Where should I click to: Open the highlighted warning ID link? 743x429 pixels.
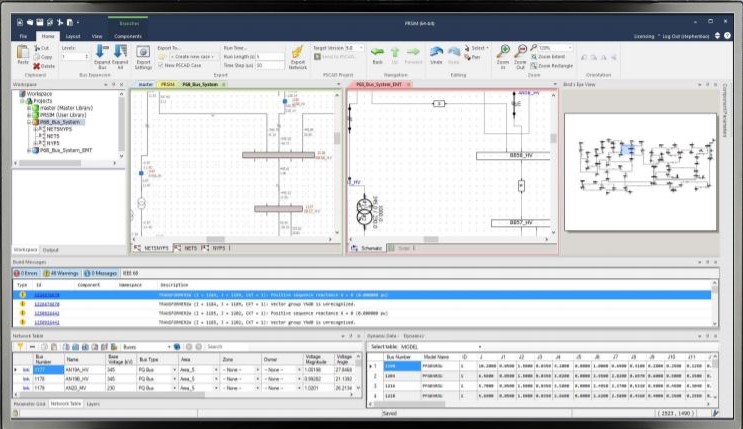tap(46, 295)
